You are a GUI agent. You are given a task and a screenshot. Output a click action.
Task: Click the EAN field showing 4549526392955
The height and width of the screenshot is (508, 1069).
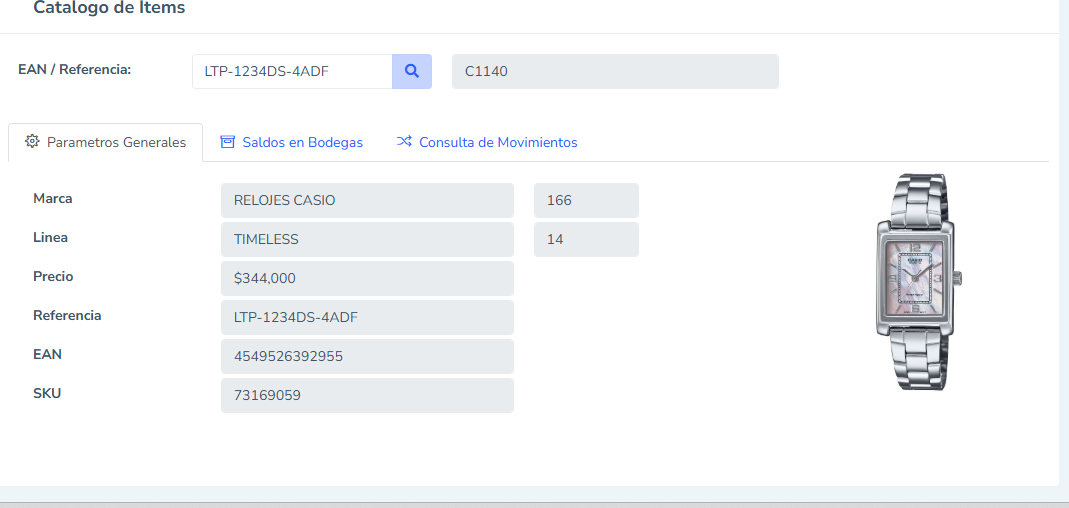click(x=366, y=356)
